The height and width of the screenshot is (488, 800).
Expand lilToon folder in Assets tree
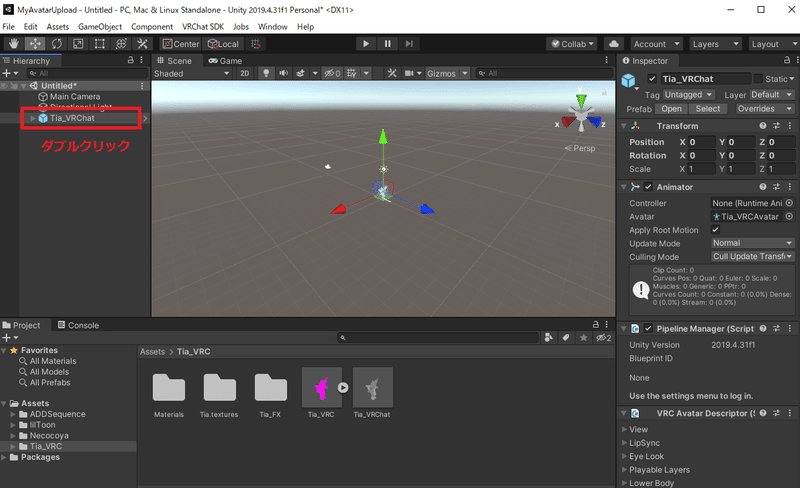[x=13, y=425]
